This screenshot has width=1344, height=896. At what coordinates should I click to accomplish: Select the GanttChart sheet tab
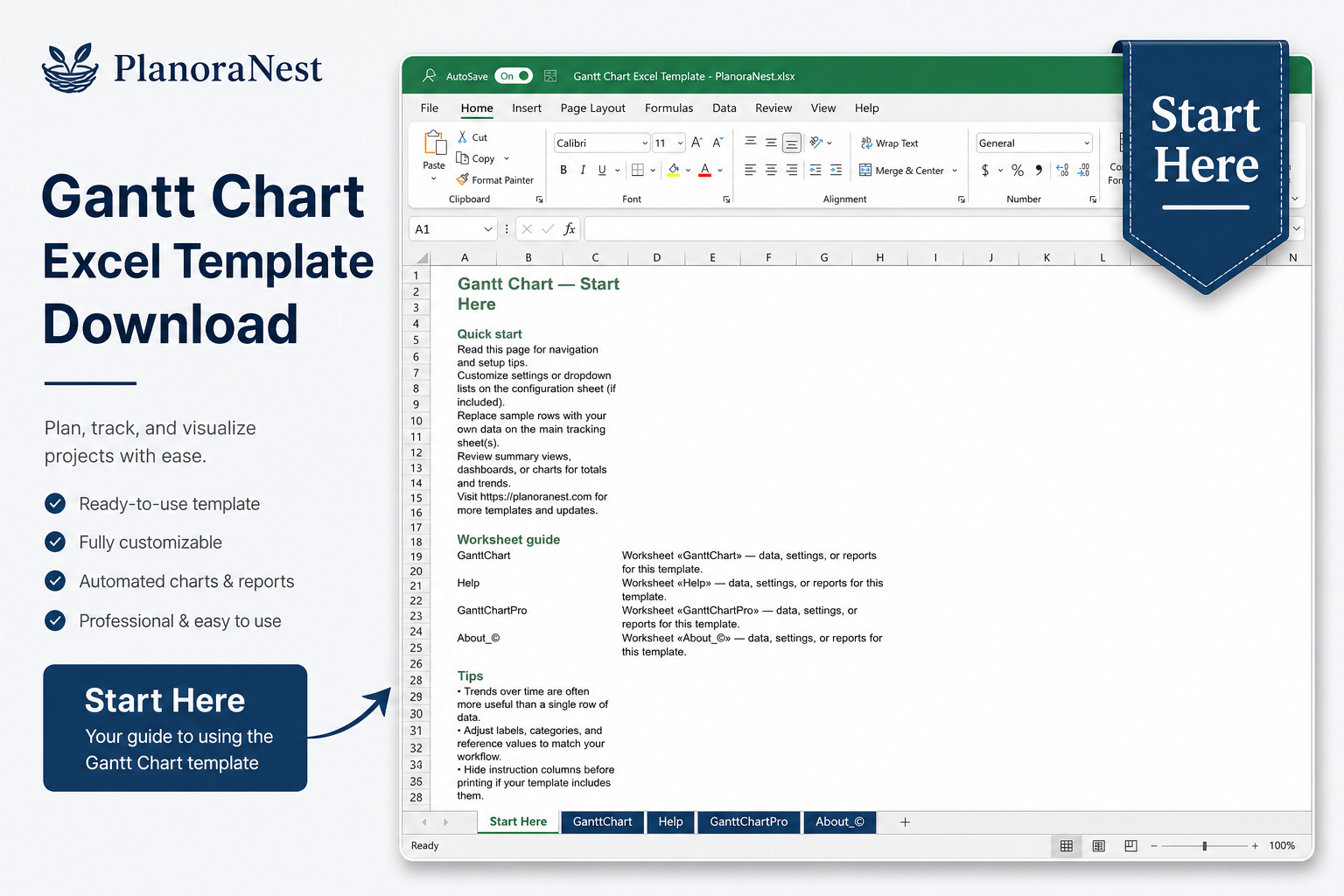(602, 822)
